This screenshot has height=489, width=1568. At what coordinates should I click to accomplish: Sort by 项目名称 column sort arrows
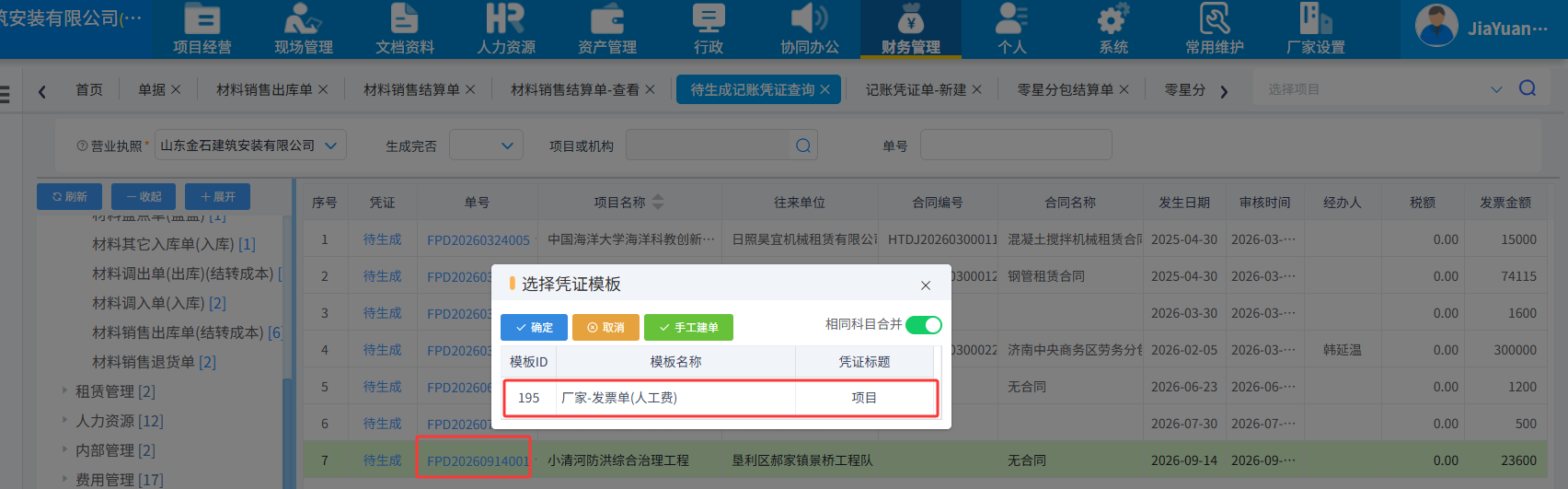(x=657, y=202)
